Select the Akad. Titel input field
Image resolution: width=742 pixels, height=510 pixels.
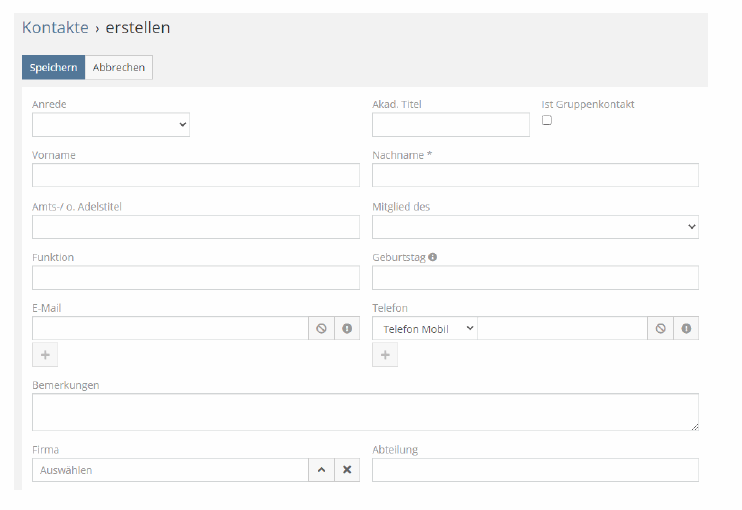click(x=451, y=125)
